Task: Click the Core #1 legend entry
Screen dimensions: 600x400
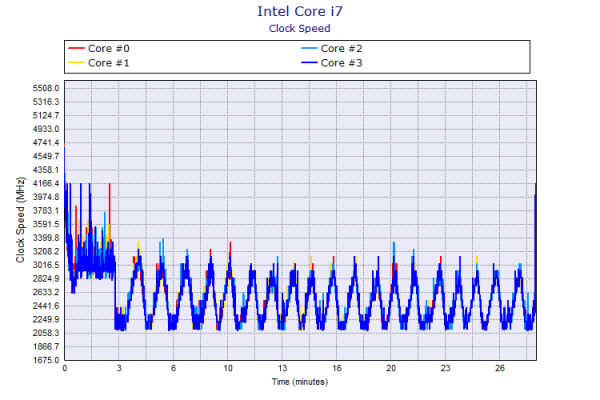Action: (99, 63)
